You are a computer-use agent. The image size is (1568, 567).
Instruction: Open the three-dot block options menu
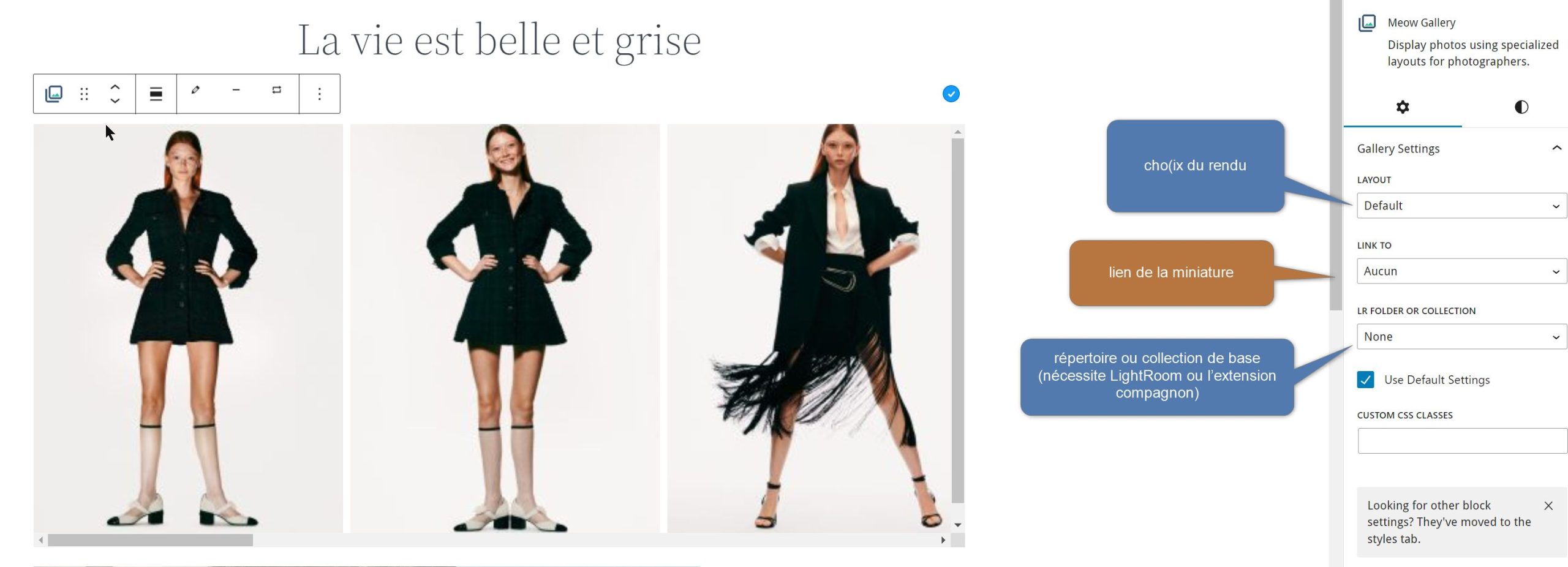point(320,94)
